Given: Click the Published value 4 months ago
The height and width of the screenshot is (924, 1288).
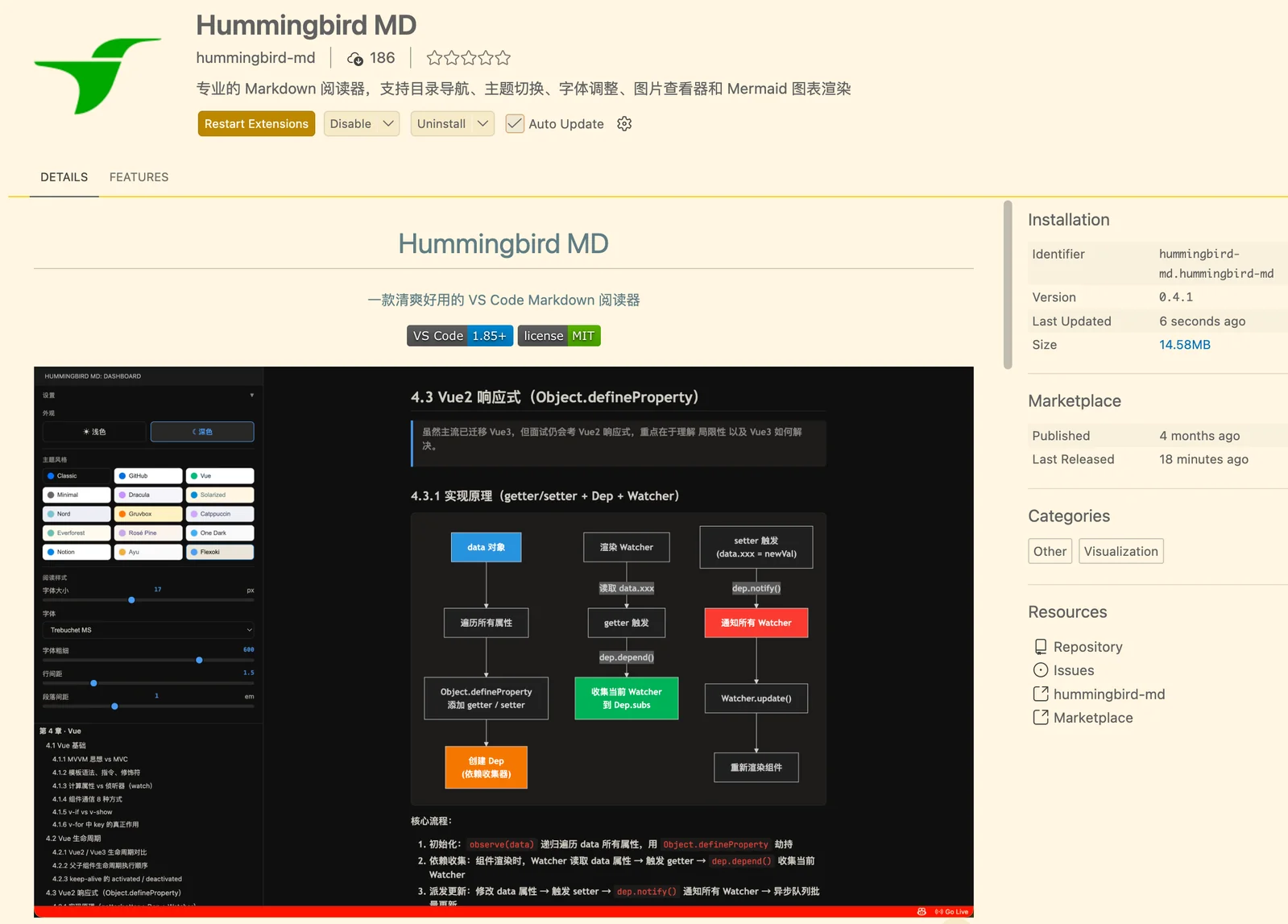Looking at the screenshot, I should click(1199, 436).
